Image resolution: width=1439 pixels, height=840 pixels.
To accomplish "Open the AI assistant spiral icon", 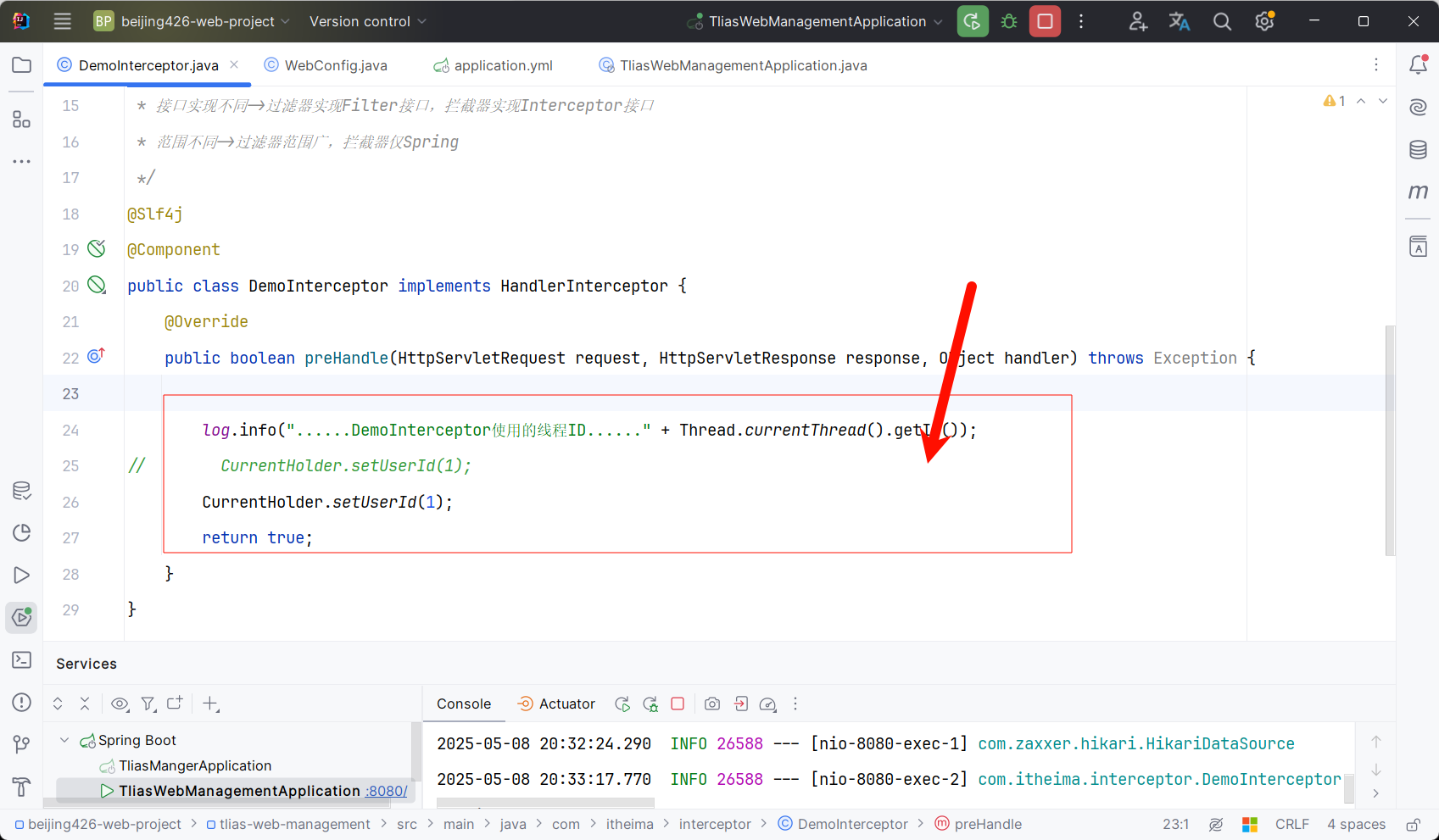I will click(x=1418, y=107).
